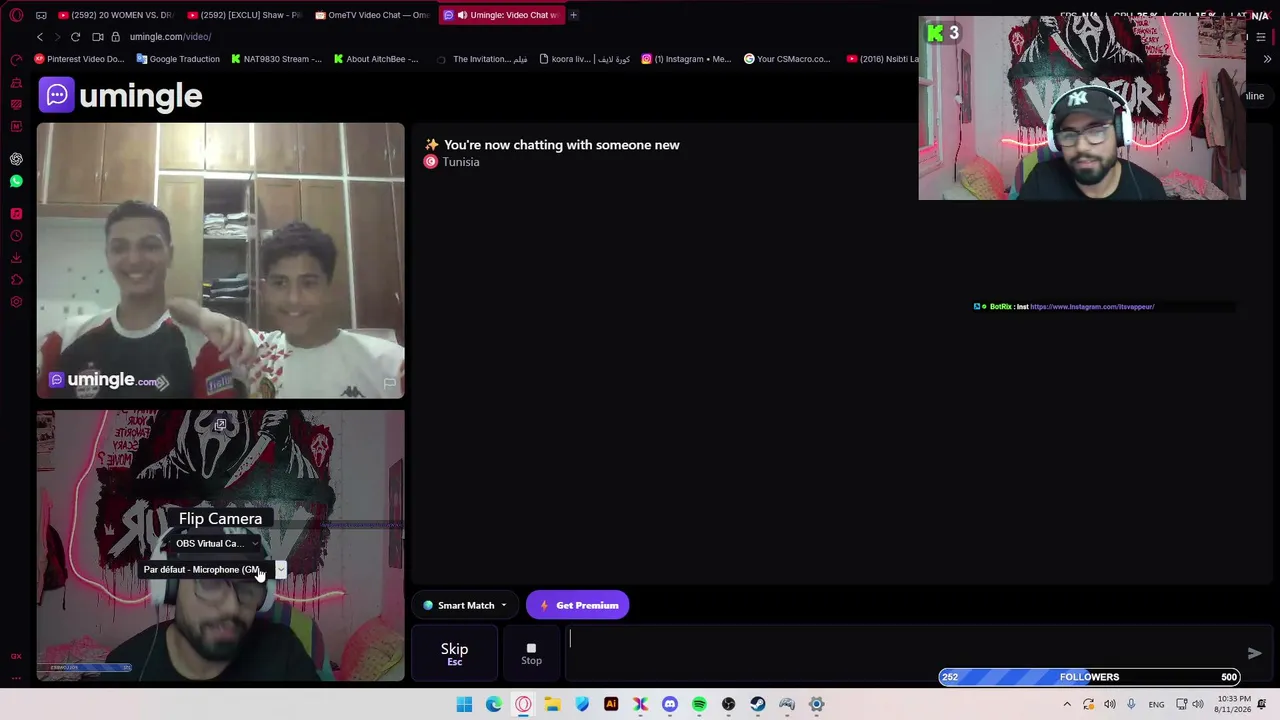Open the Opera sidebar history clock icon
Screen dimensions: 1280x720
click(x=16, y=236)
